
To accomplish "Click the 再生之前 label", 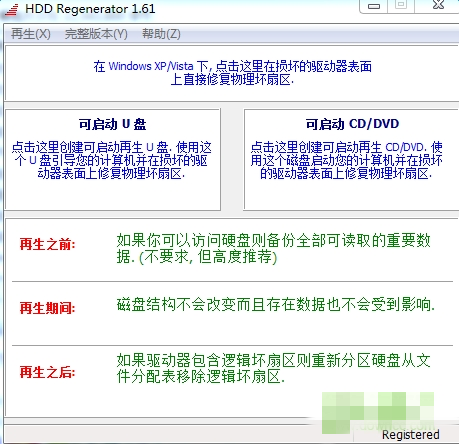I will 47,244.
